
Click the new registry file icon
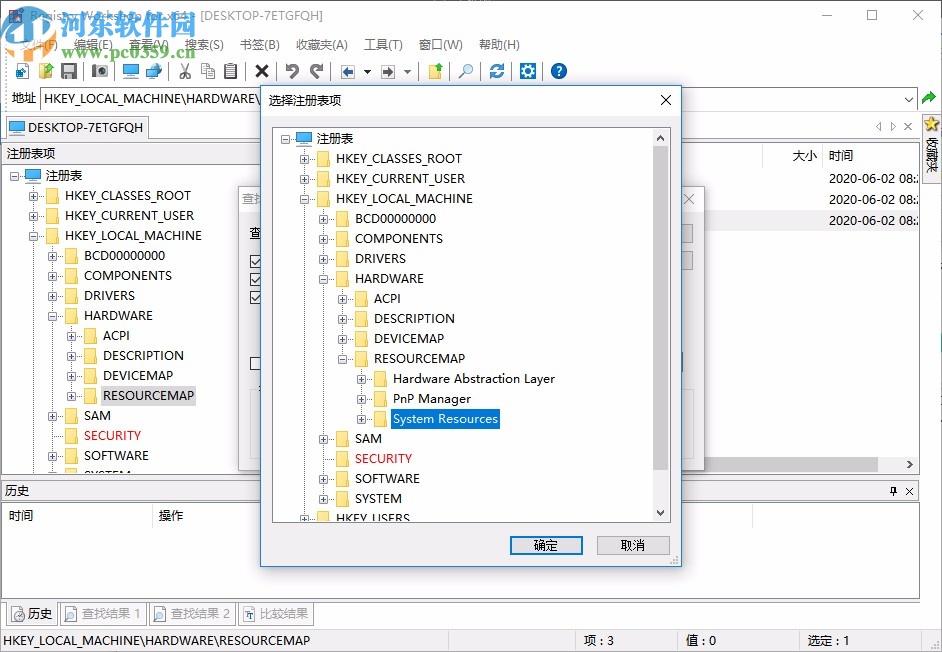coord(22,72)
